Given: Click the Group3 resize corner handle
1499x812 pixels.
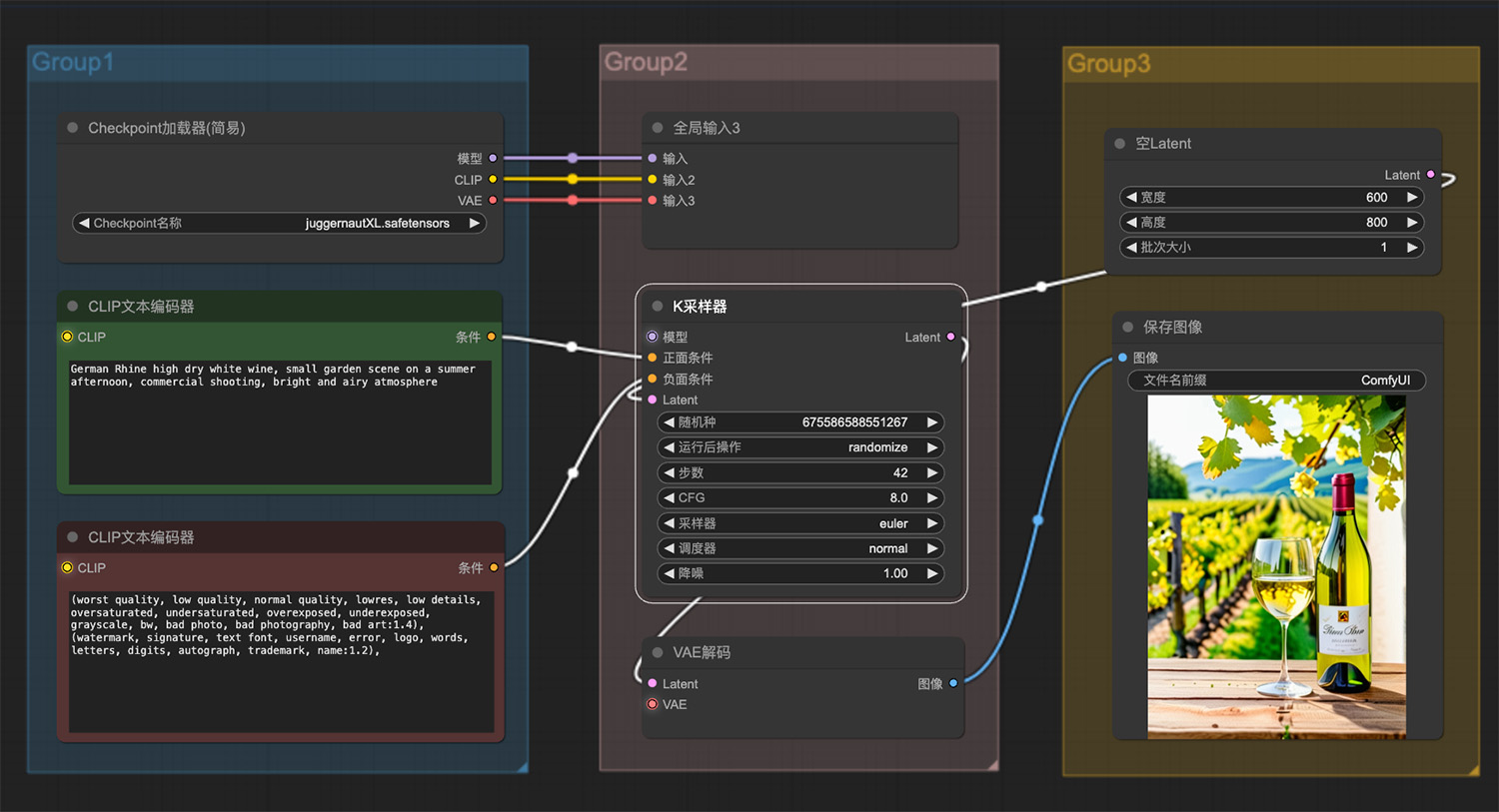Looking at the screenshot, I should tap(1473, 770).
